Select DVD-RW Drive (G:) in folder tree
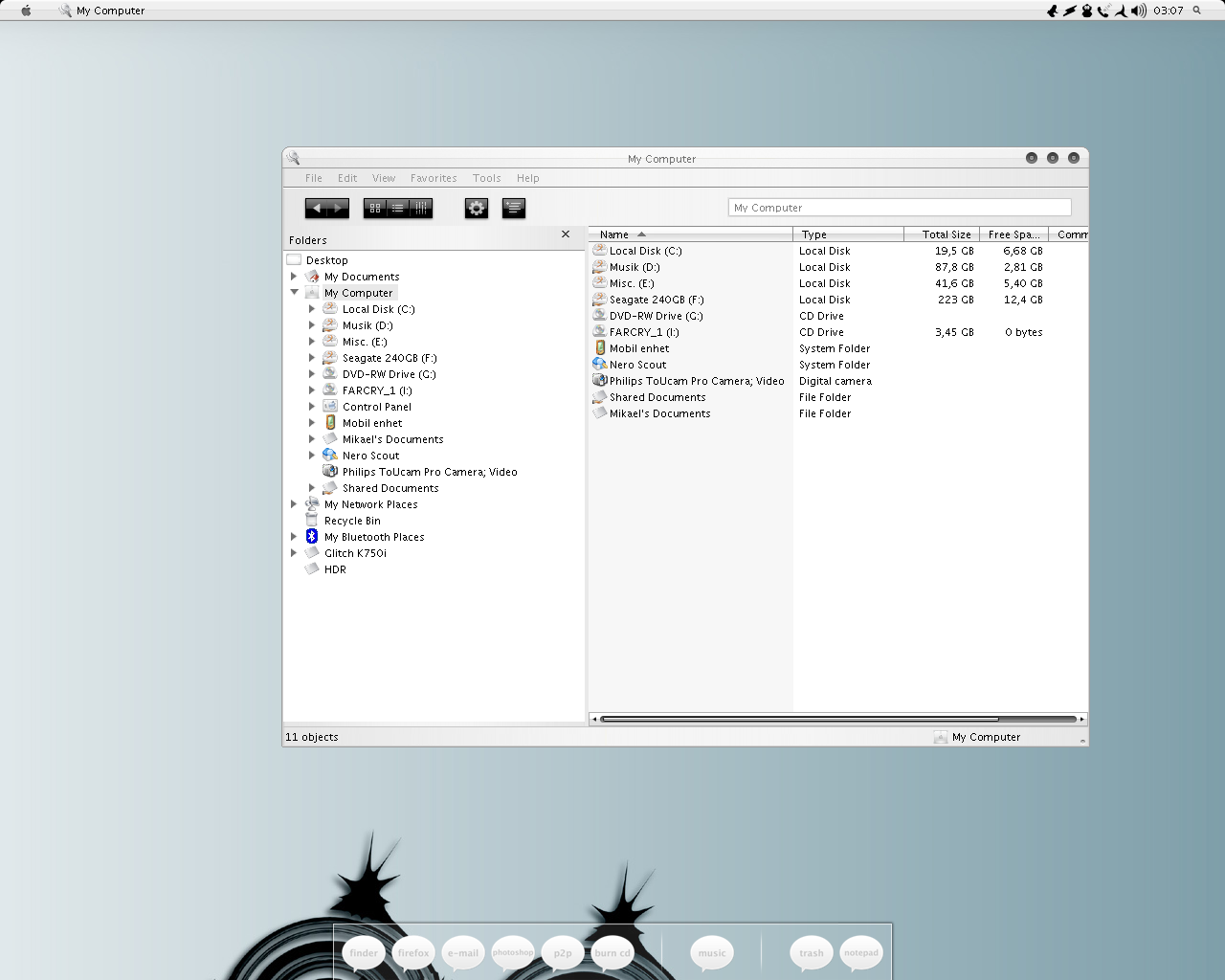This screenshot has height=980, width=1225. pyautogui.click(x=390, y=374)
